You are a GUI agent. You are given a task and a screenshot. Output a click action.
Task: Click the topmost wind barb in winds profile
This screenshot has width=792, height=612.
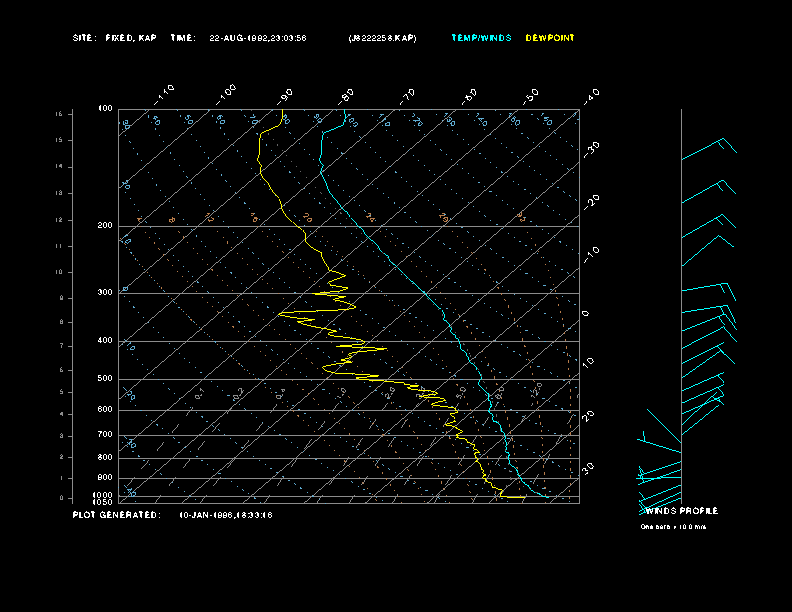[x=709, y=148]
